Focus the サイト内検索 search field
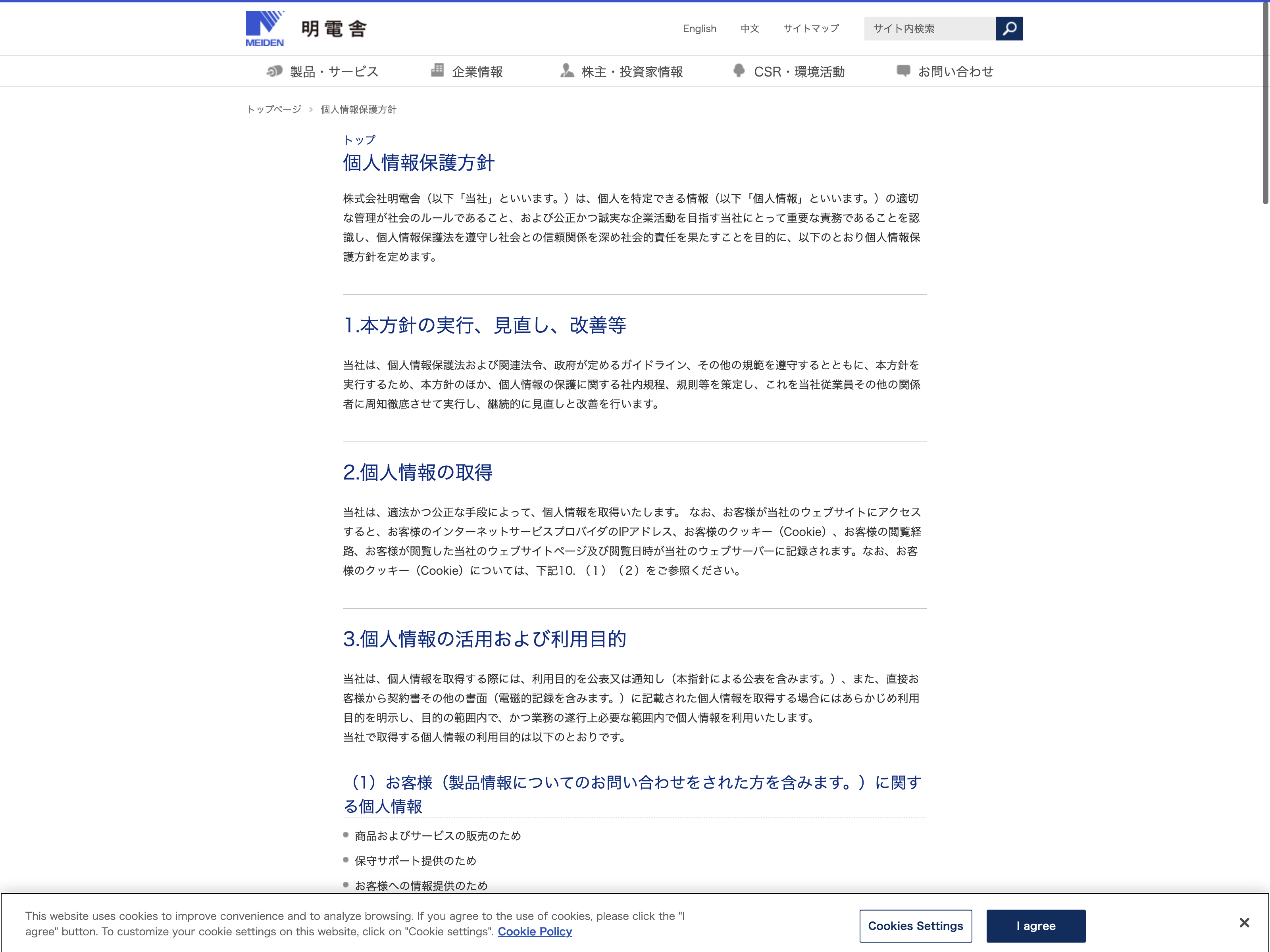The height and width of the screenshot is (952, 1270). [929, 29]
